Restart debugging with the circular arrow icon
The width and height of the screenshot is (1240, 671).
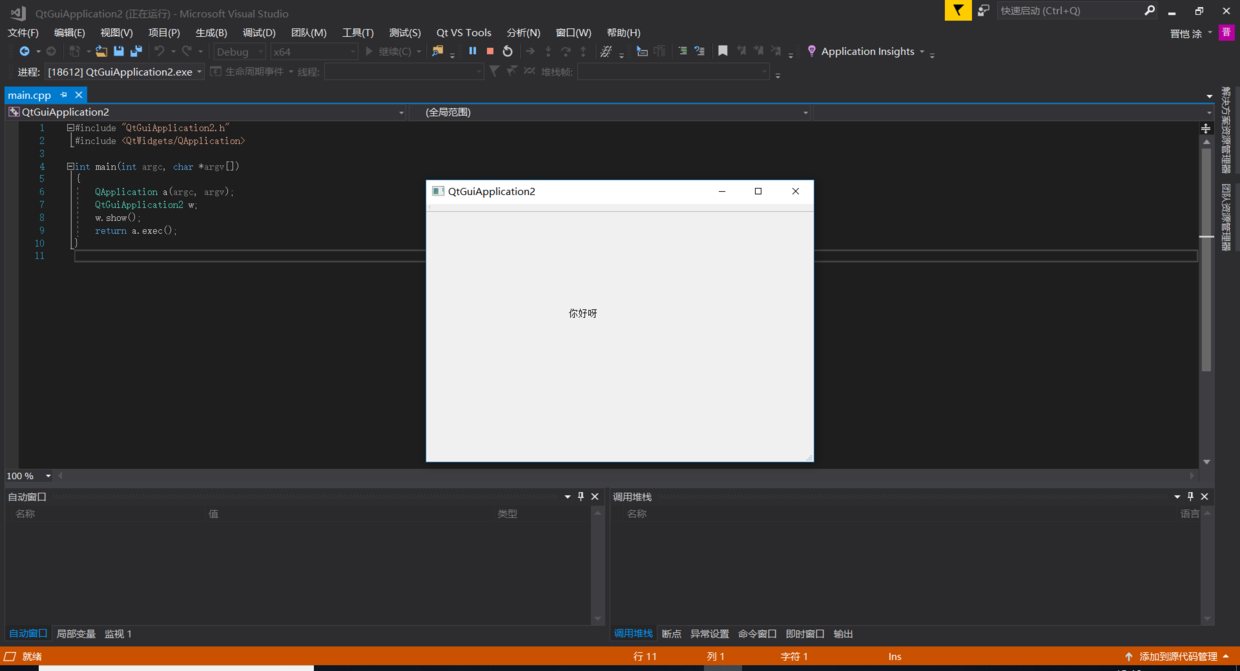(507, 51)
